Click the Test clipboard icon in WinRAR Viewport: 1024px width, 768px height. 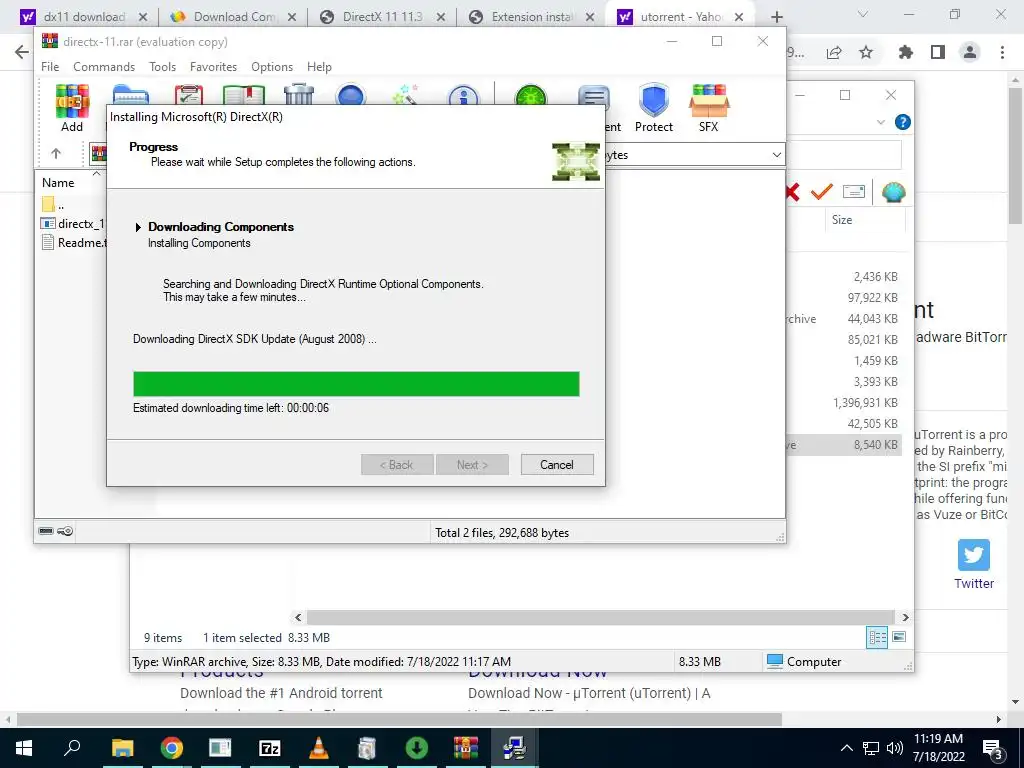[x=189, y=95]
